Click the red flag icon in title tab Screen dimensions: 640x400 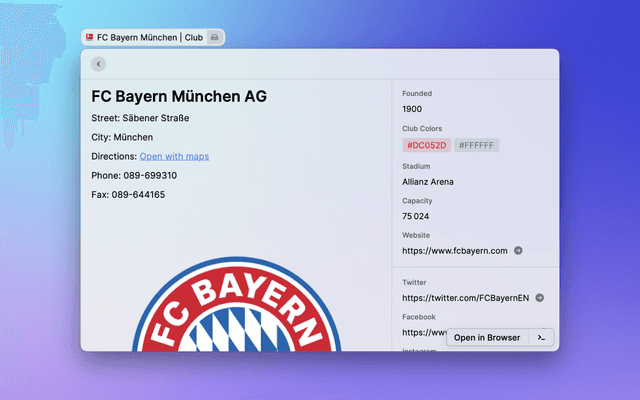90,37
